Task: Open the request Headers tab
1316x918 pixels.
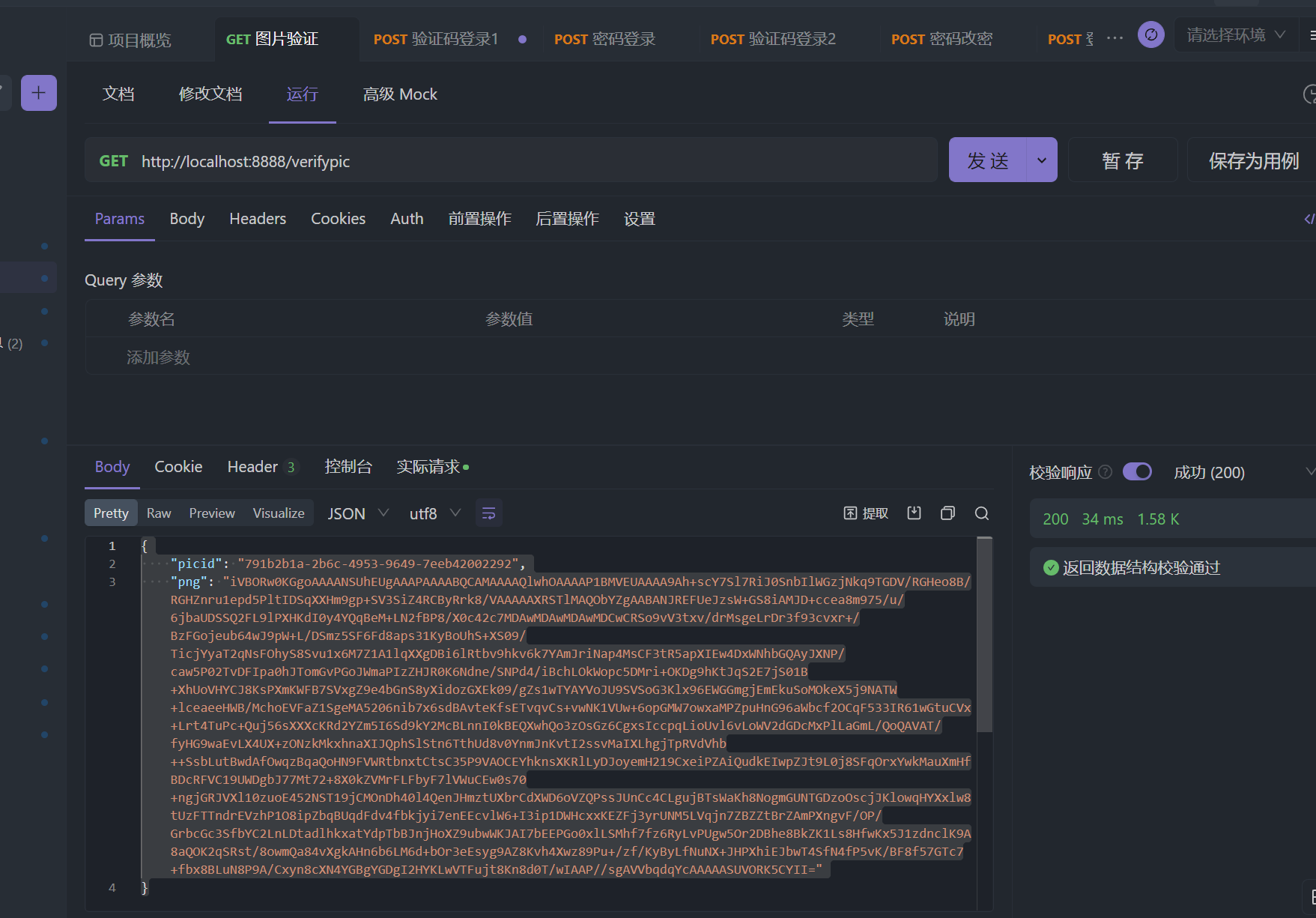Action: [x=258, y=219]
